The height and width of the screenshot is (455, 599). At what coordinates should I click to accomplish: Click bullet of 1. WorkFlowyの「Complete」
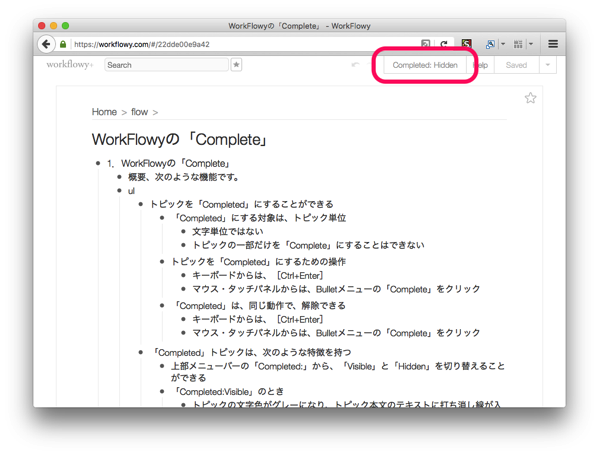pyautogui.click(x=98, y=163)
